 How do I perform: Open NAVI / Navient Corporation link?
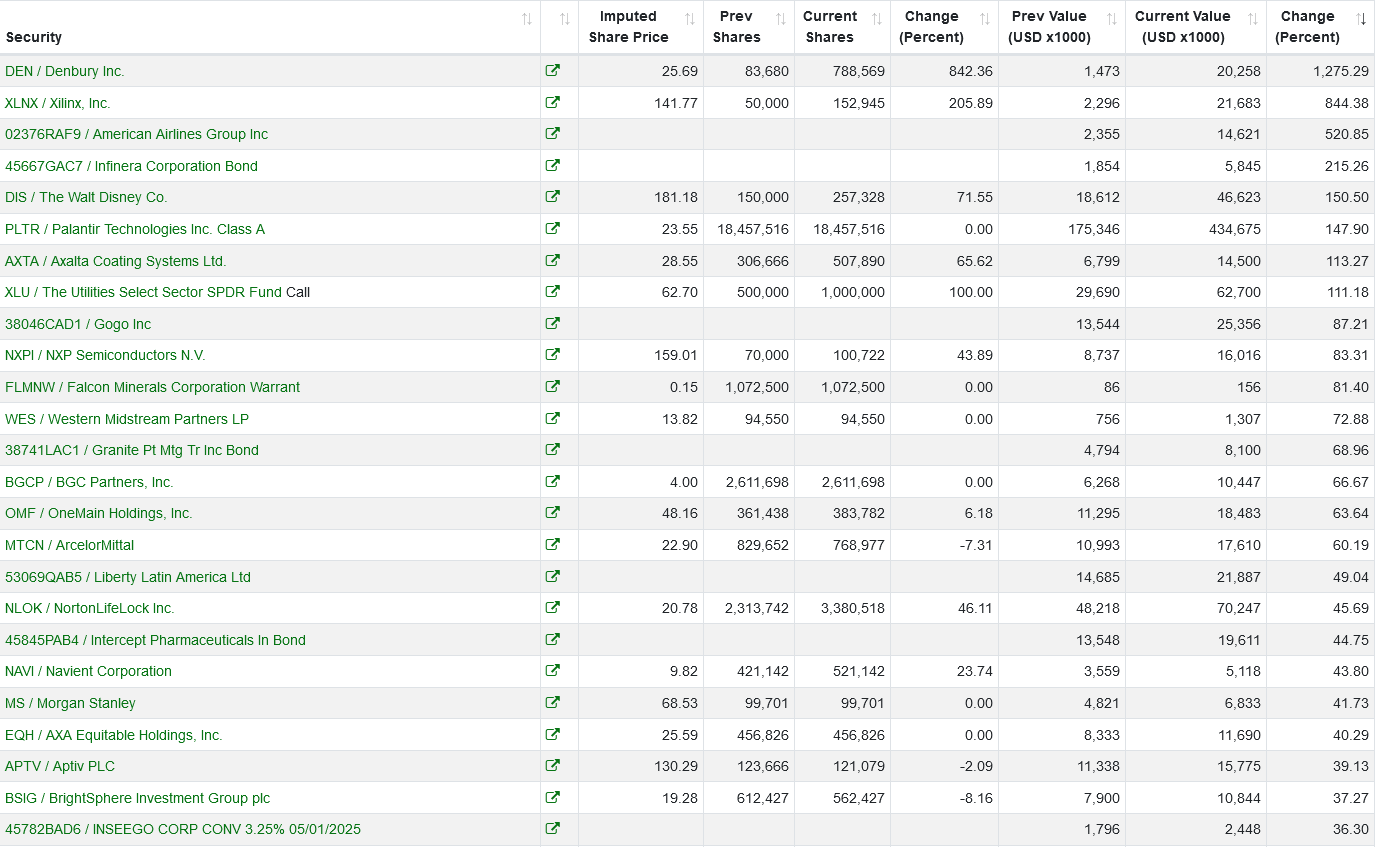tap(88, 671)
